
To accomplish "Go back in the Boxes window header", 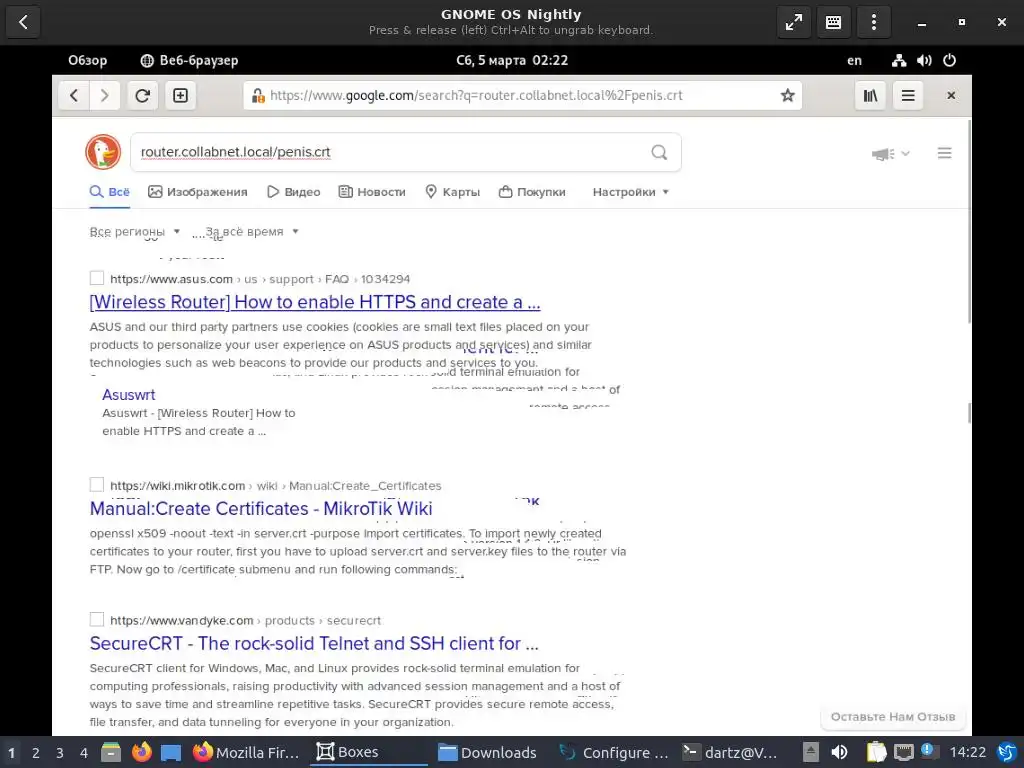I will [23, 22].
